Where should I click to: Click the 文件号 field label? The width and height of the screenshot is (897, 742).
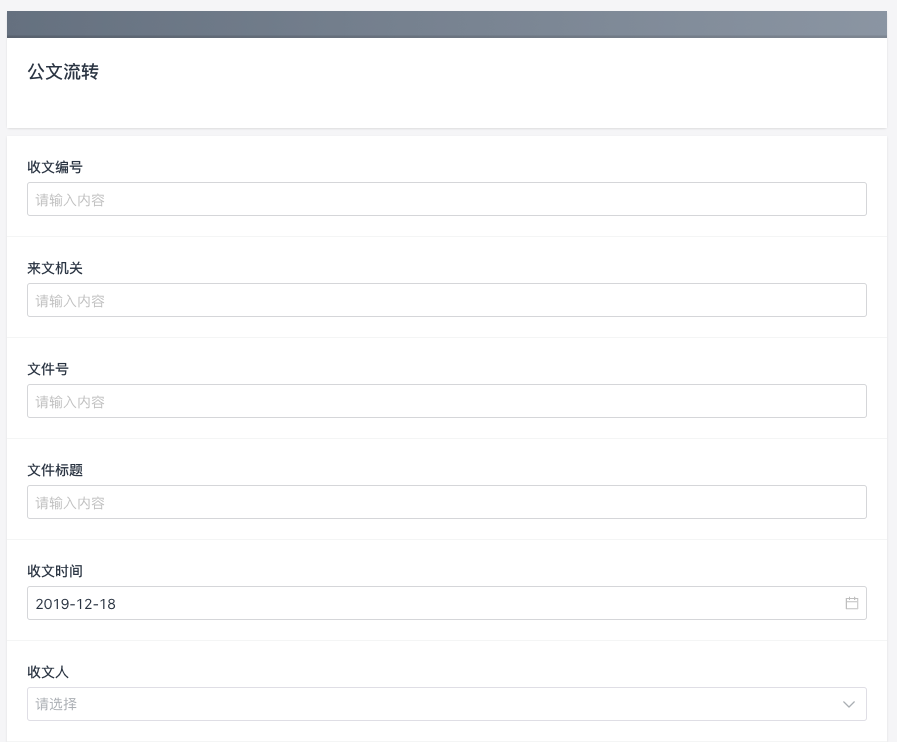(x=48, y=369)
